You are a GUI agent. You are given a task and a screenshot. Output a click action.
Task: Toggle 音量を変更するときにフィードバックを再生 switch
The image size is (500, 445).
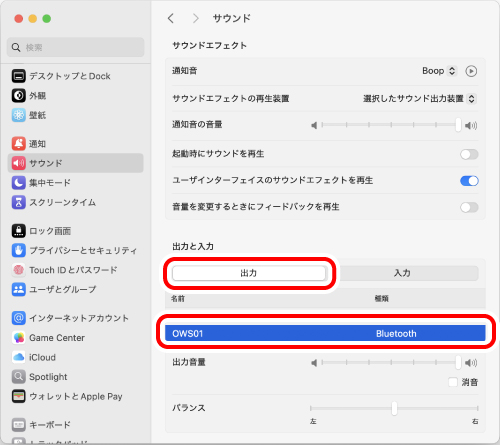tap(469, 207)
